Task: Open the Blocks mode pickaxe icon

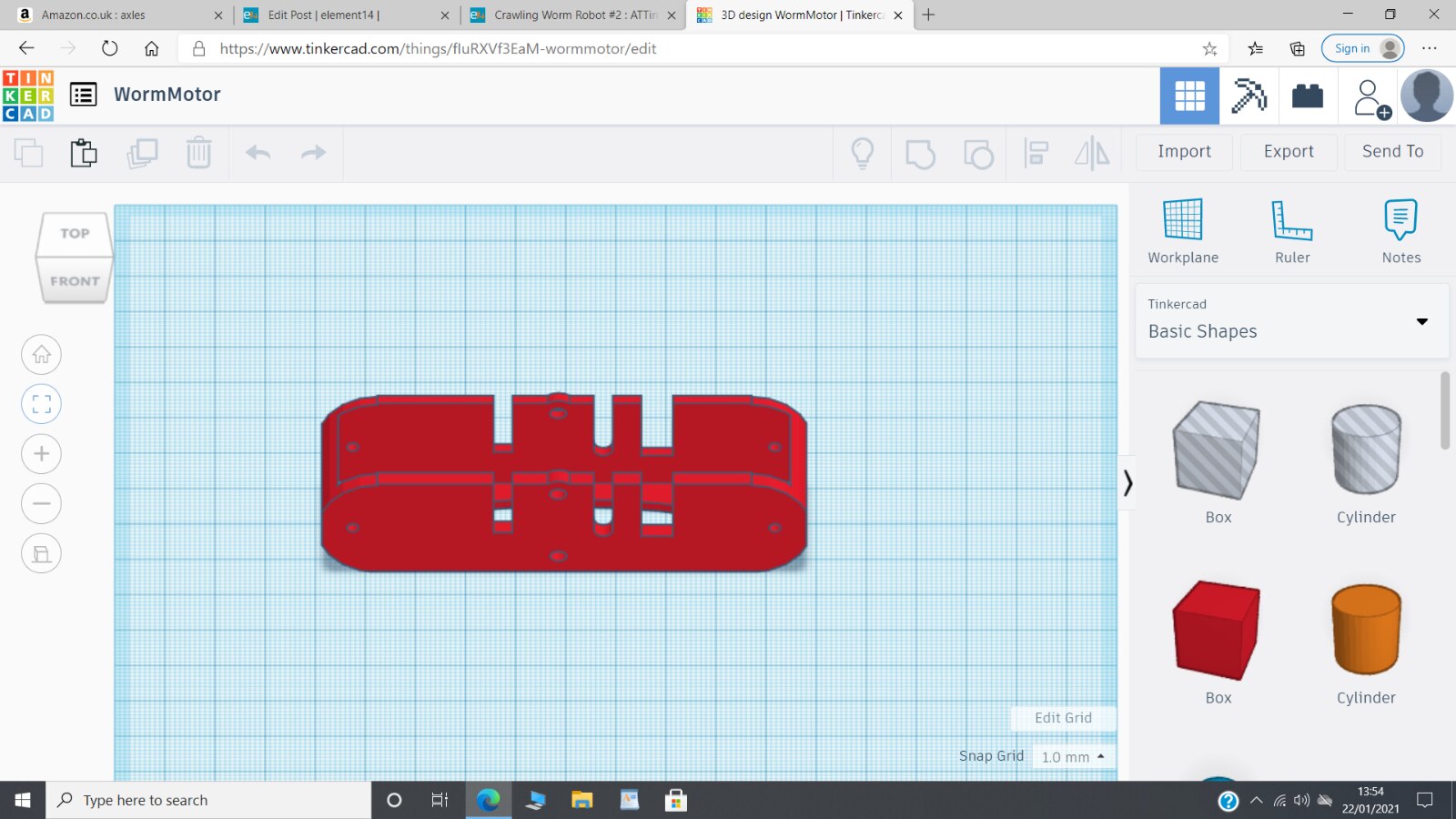Action: click(x=1249, y=96)
